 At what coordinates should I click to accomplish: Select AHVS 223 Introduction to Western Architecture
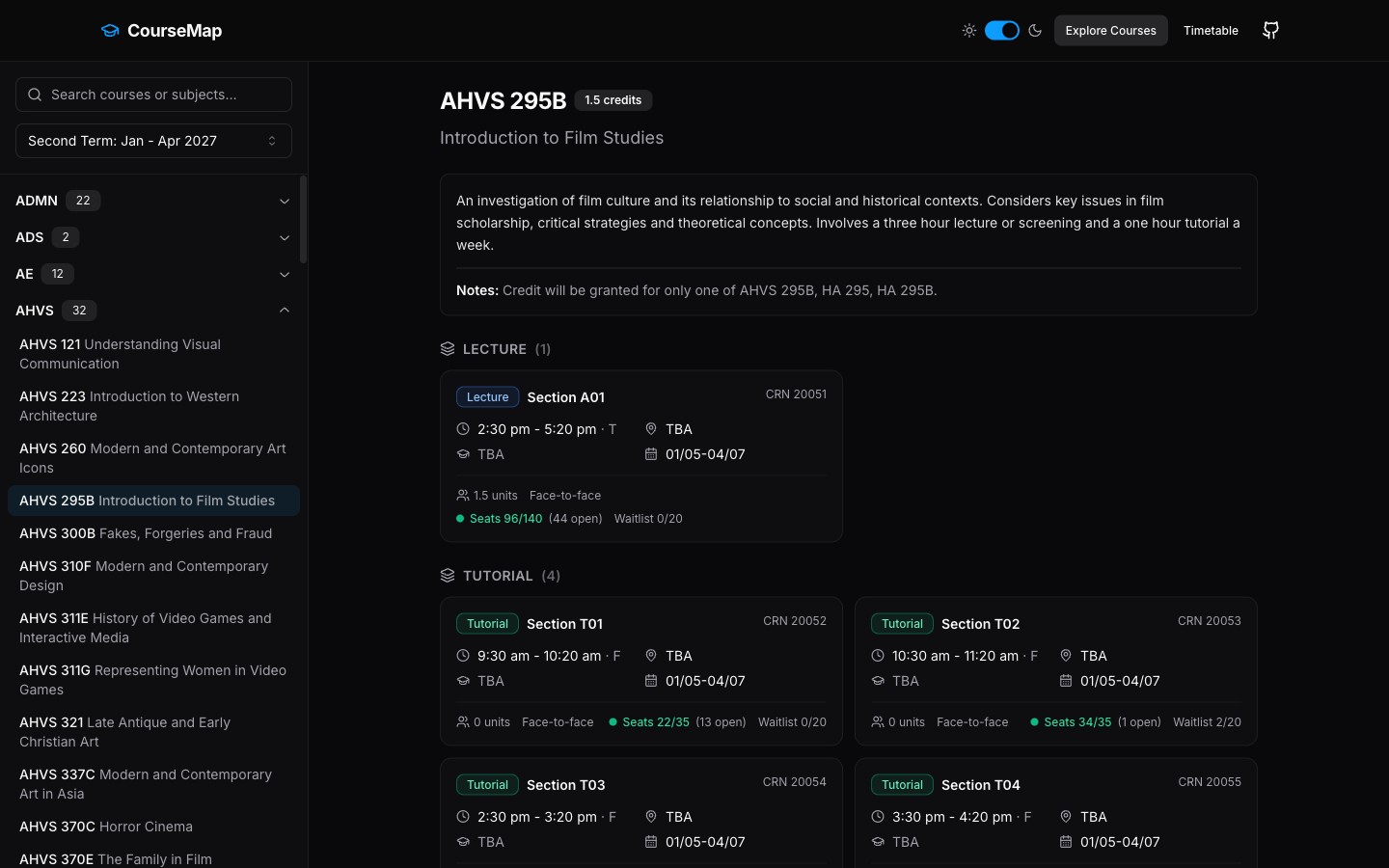[x=153, y=406]
